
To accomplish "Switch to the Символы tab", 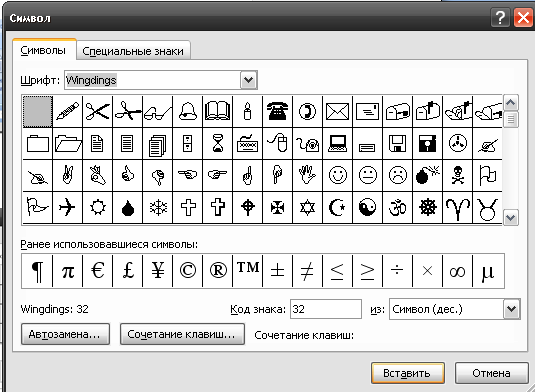I will pyautogui.click(x=43, y=50).
